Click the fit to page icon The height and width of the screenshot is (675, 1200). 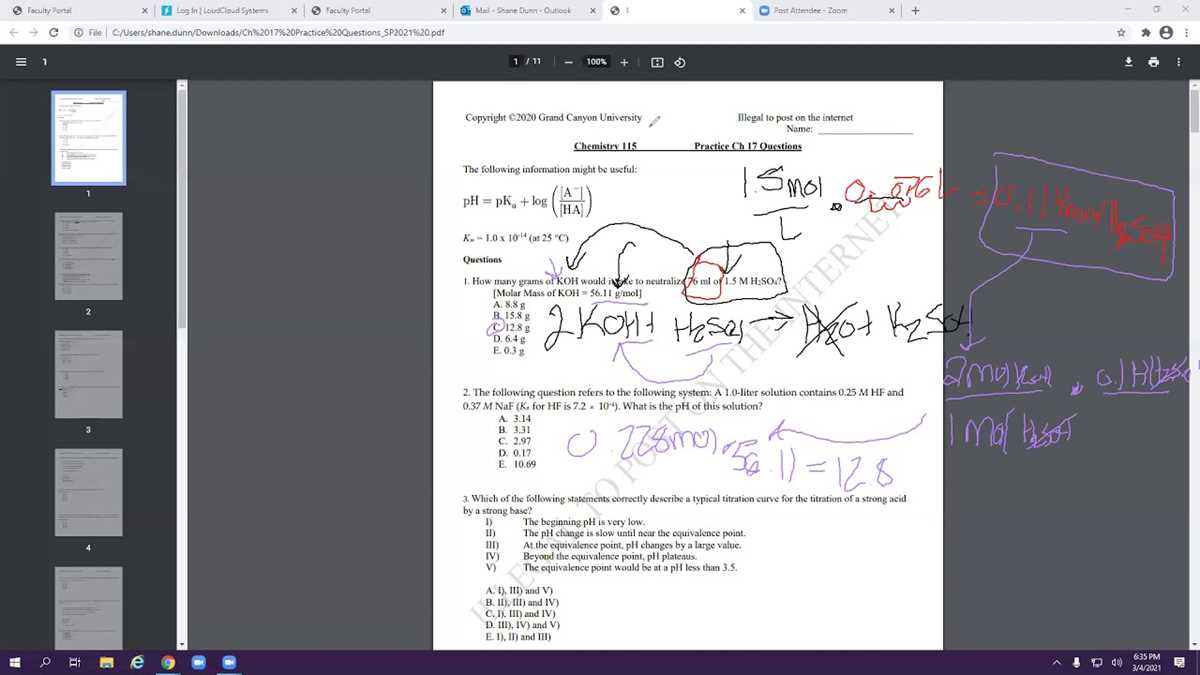657,62
